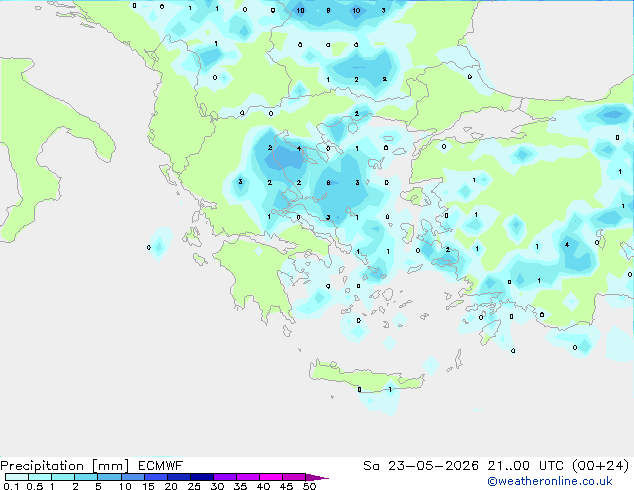This screenshot has height=490, width=634.
Task: Click the '25' legend scale label
Action: pos(194,486)
